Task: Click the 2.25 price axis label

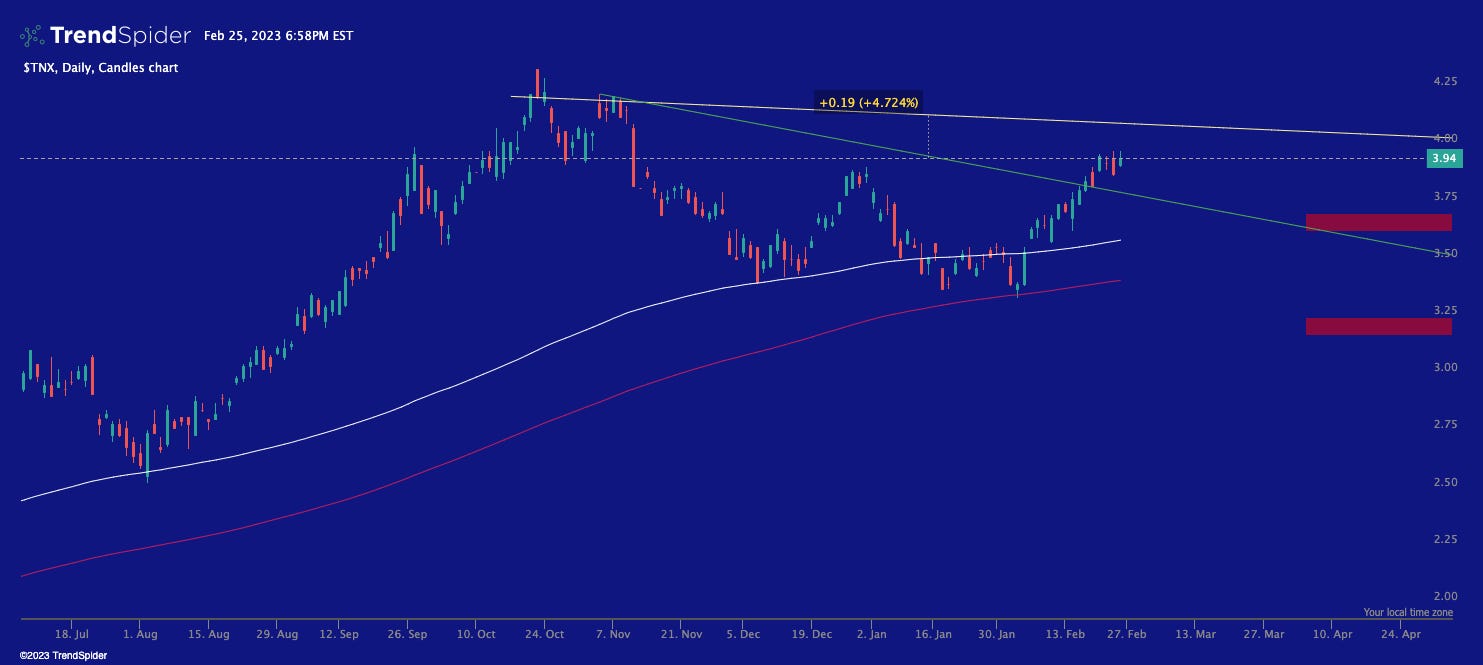Action: coord(1443,539)
